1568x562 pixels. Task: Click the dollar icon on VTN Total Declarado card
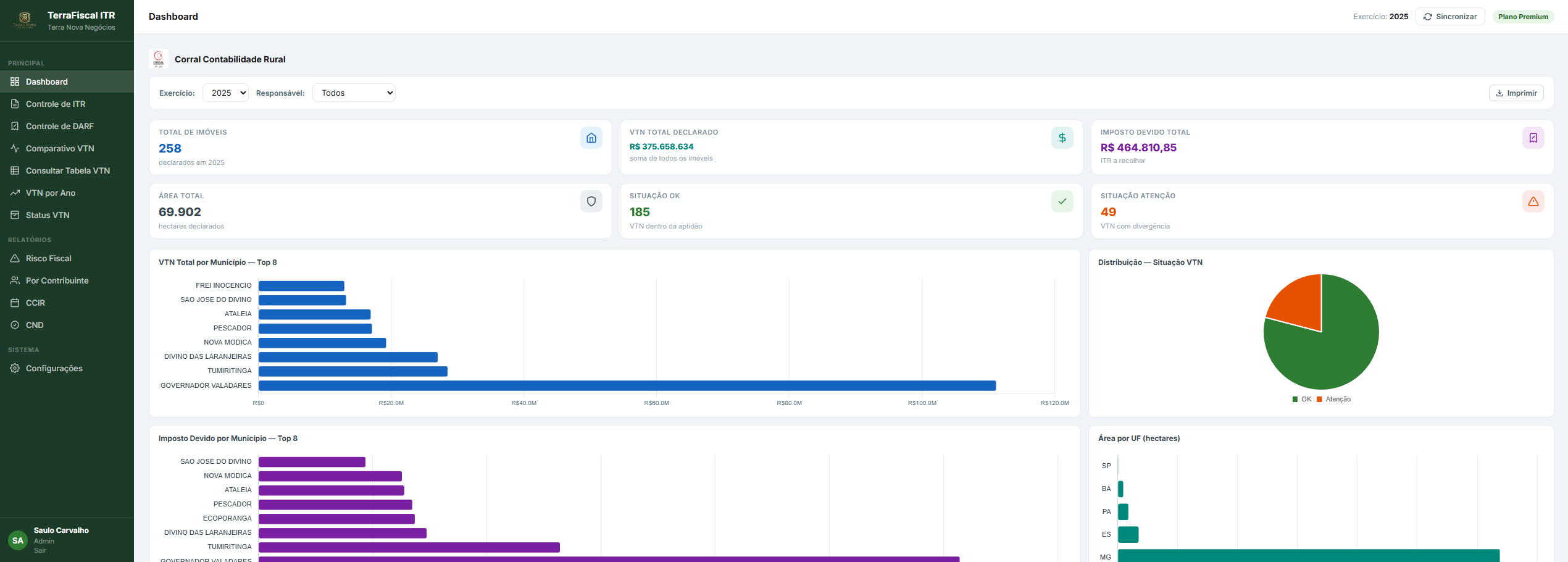(1062, 138)
